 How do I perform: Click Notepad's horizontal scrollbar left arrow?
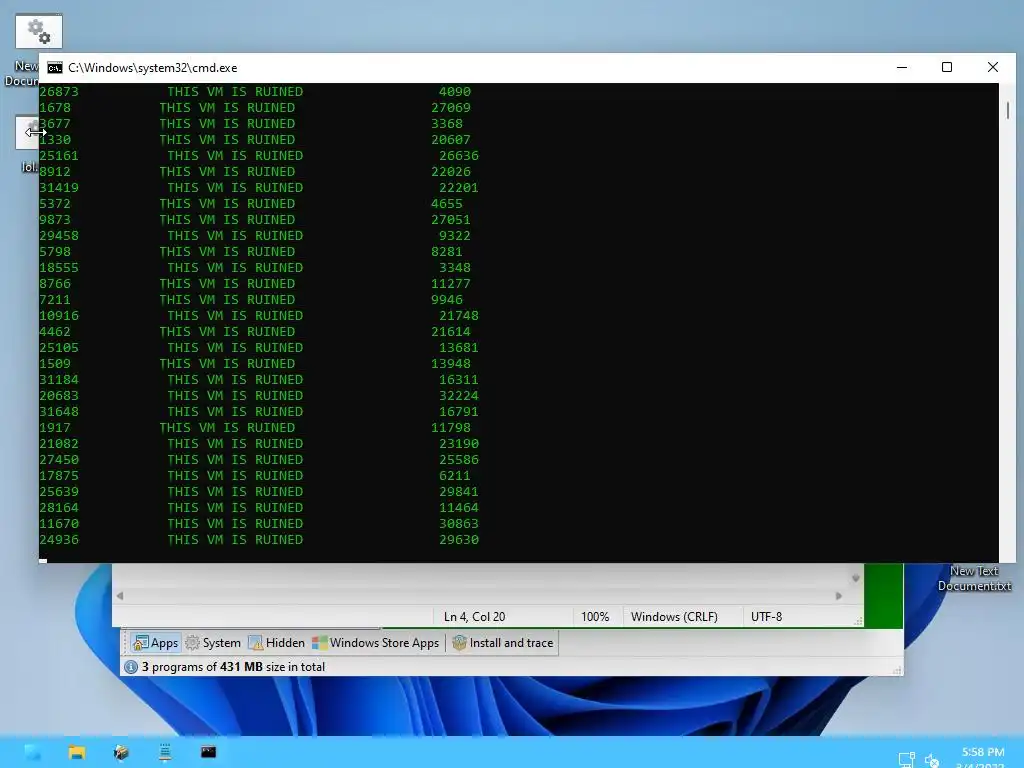pos(120,596)
